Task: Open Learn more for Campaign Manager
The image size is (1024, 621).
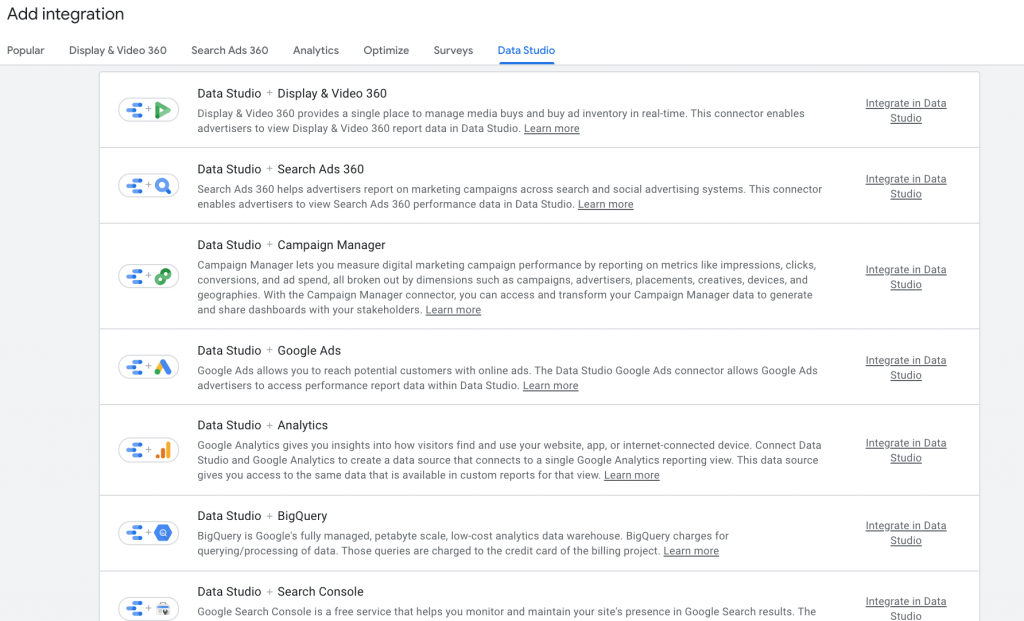Action: [x=453, y=310]
